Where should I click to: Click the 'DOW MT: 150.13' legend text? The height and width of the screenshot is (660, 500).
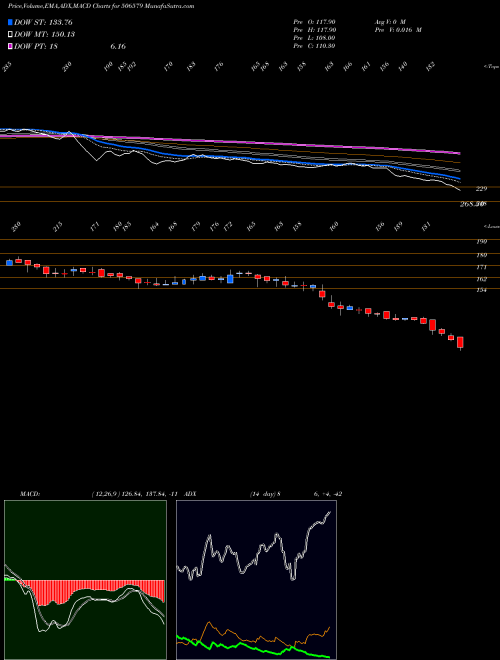45,34
